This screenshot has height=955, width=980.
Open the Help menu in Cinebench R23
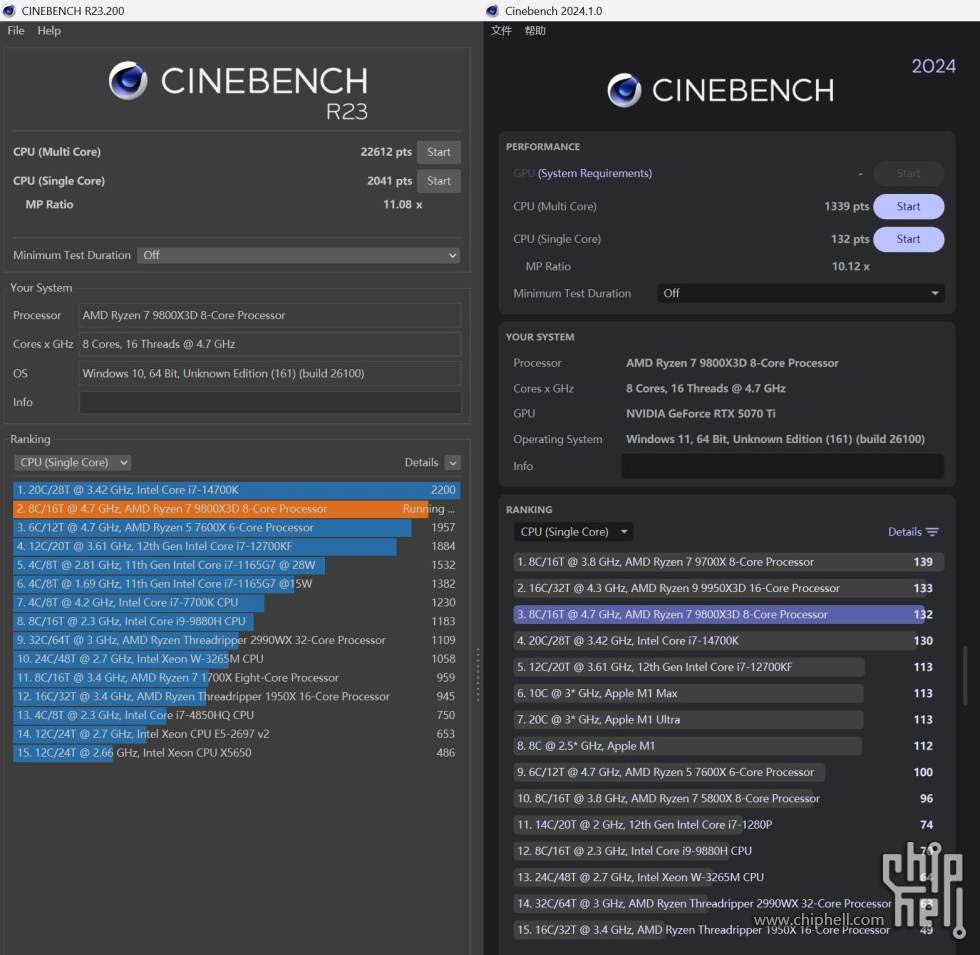click(x=49, y=31)
